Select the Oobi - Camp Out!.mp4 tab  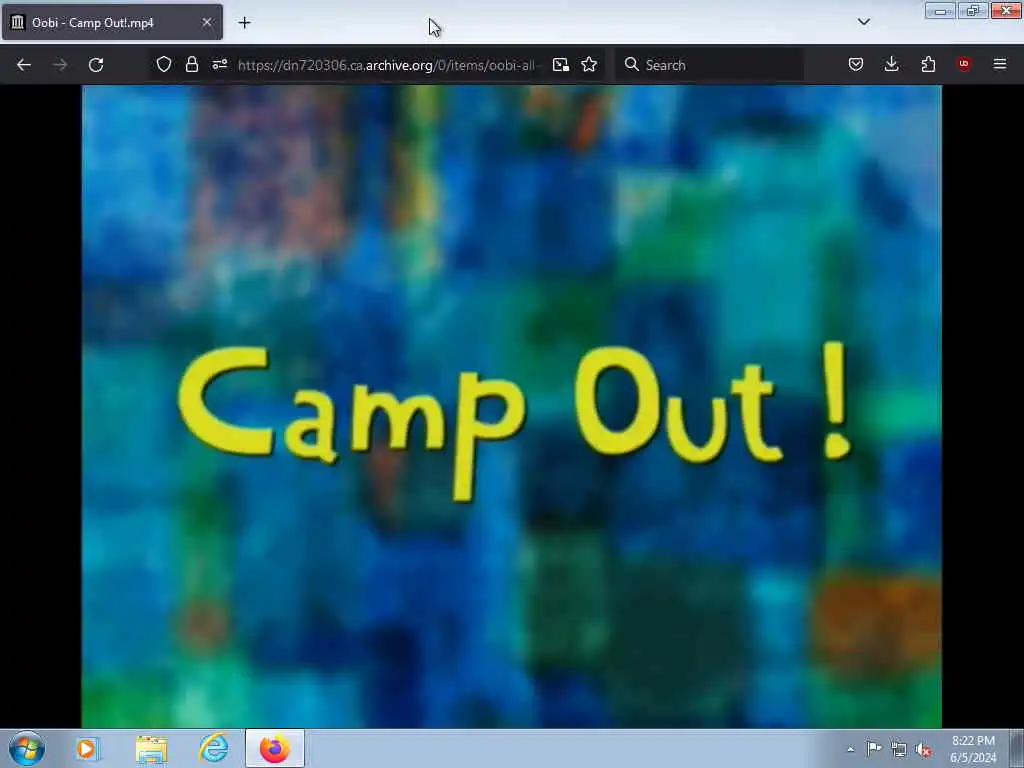(112, 22)
